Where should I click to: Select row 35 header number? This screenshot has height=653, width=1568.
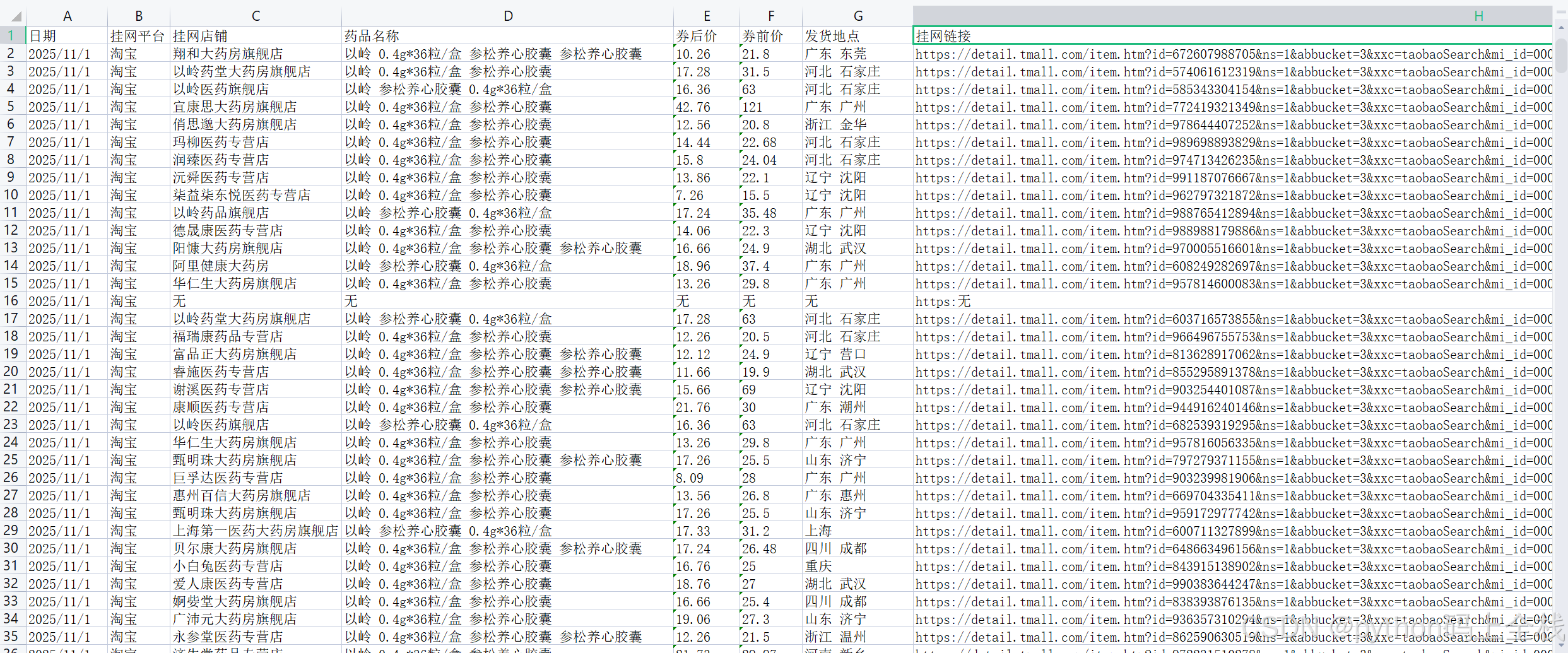[x=12, y=637]
